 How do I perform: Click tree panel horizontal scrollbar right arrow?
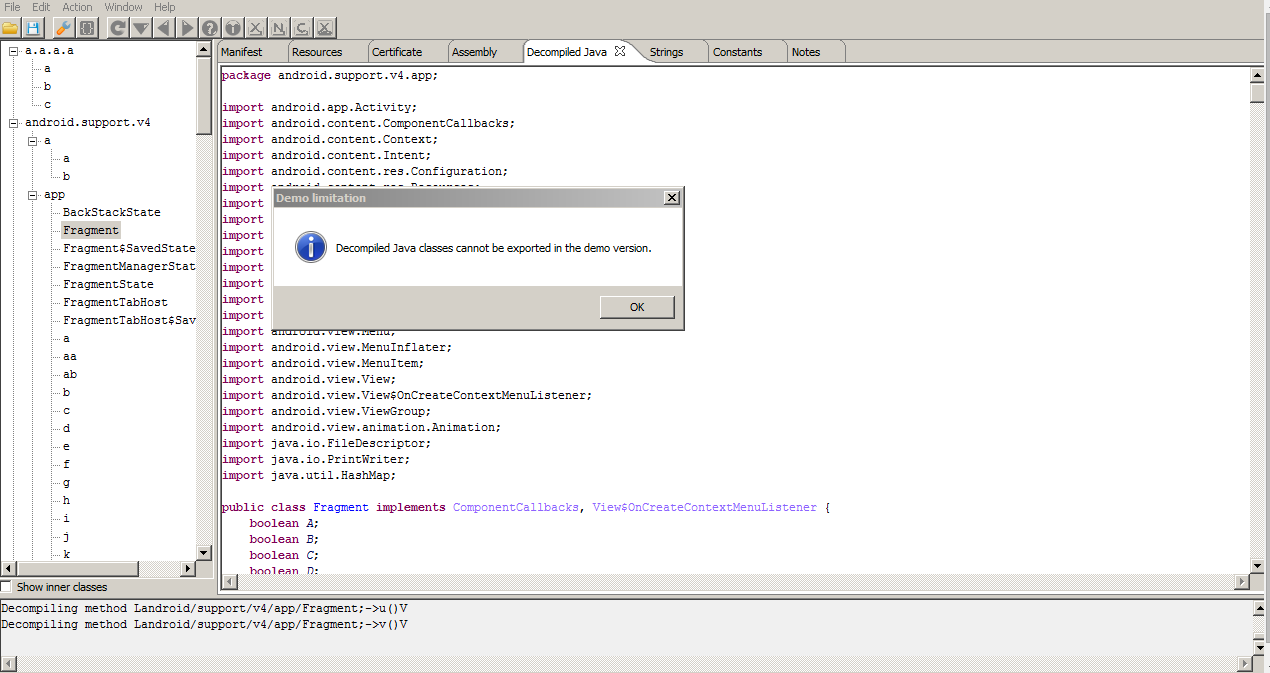pyautogui.click(x=187, y=568)
